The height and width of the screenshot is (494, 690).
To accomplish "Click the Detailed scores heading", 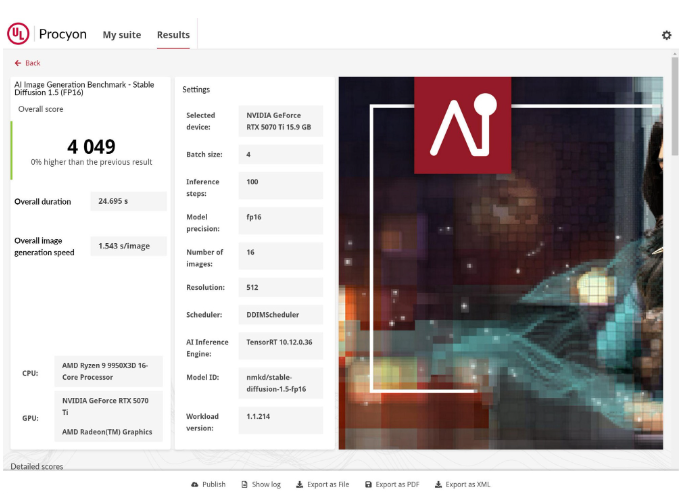I will pyautogui.click(x=37, y=466).
